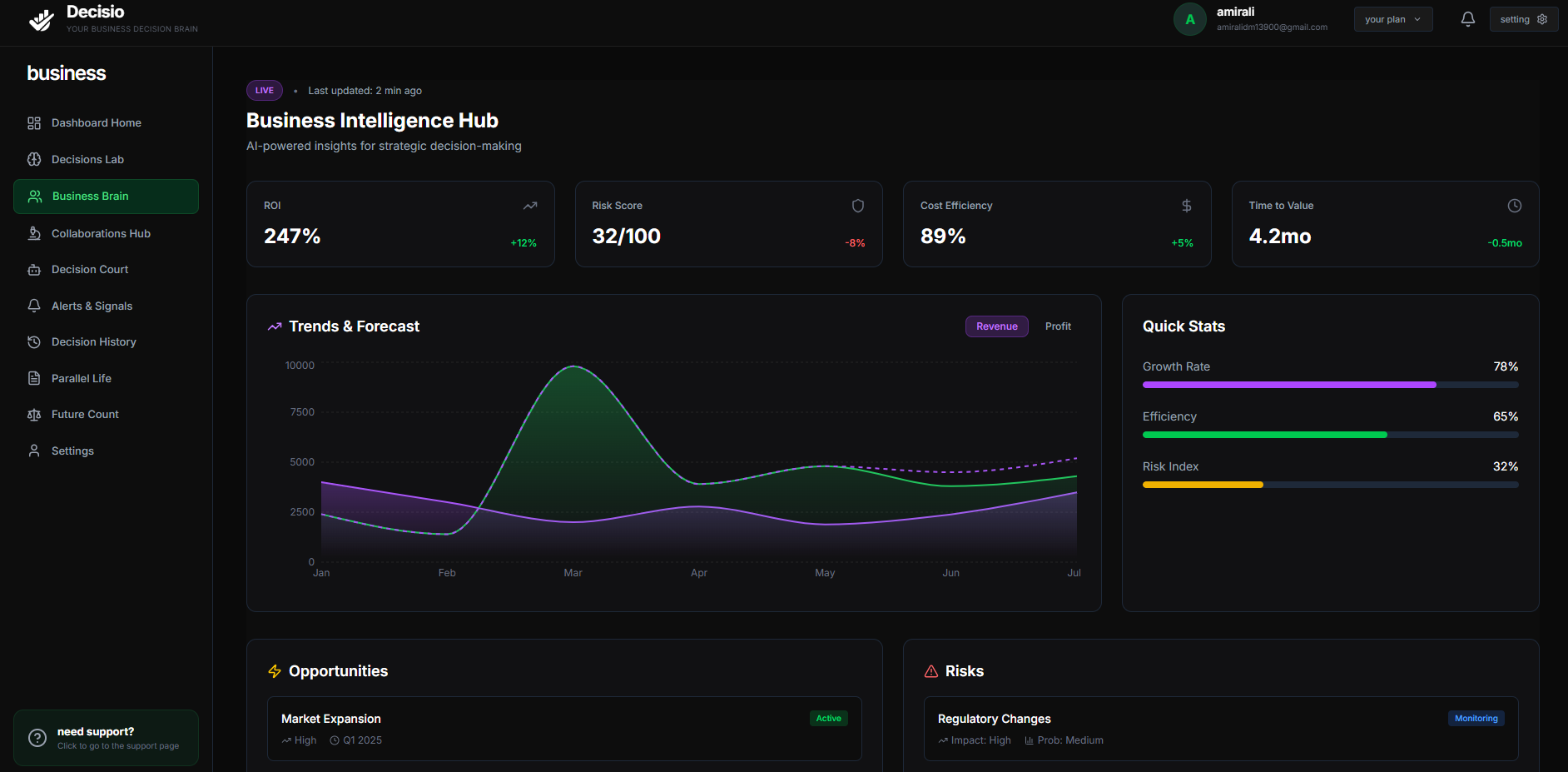Click the Decisions Lab brain icon
The width and height of the screenshot is (1568, 772).
point(34,159)
